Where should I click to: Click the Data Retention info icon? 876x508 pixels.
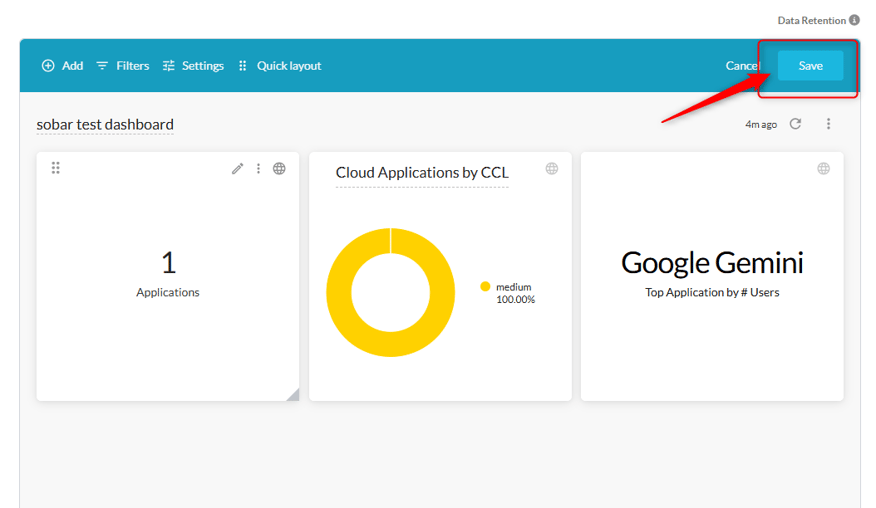(854, 20)
